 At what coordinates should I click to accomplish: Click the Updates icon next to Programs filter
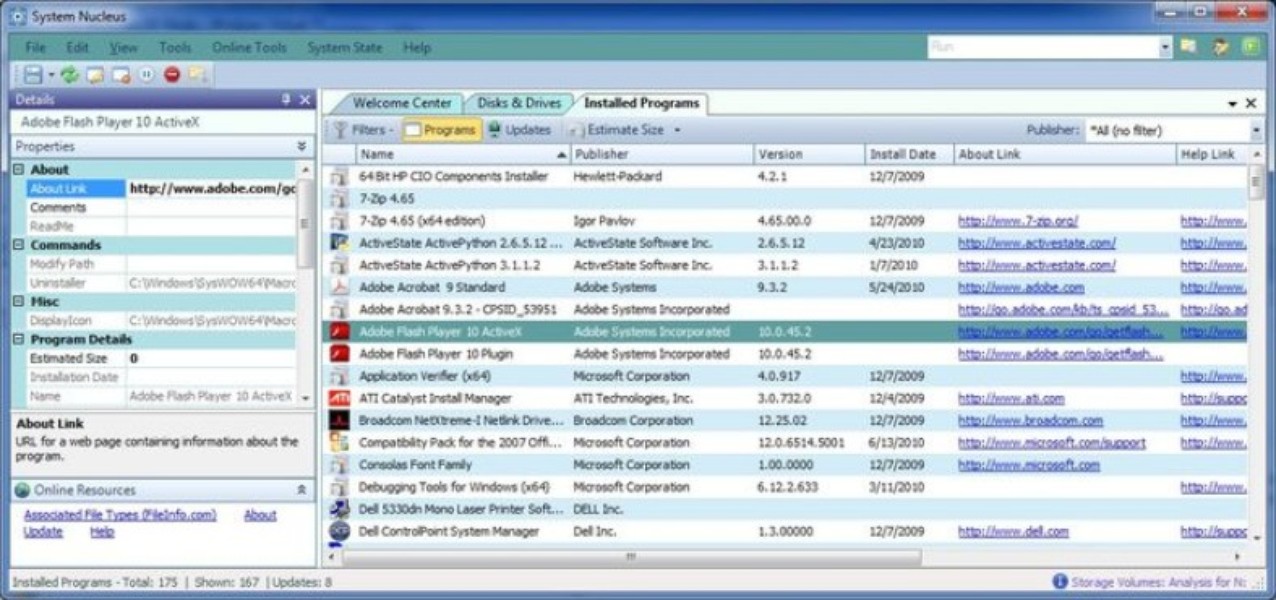coord(492,128)
